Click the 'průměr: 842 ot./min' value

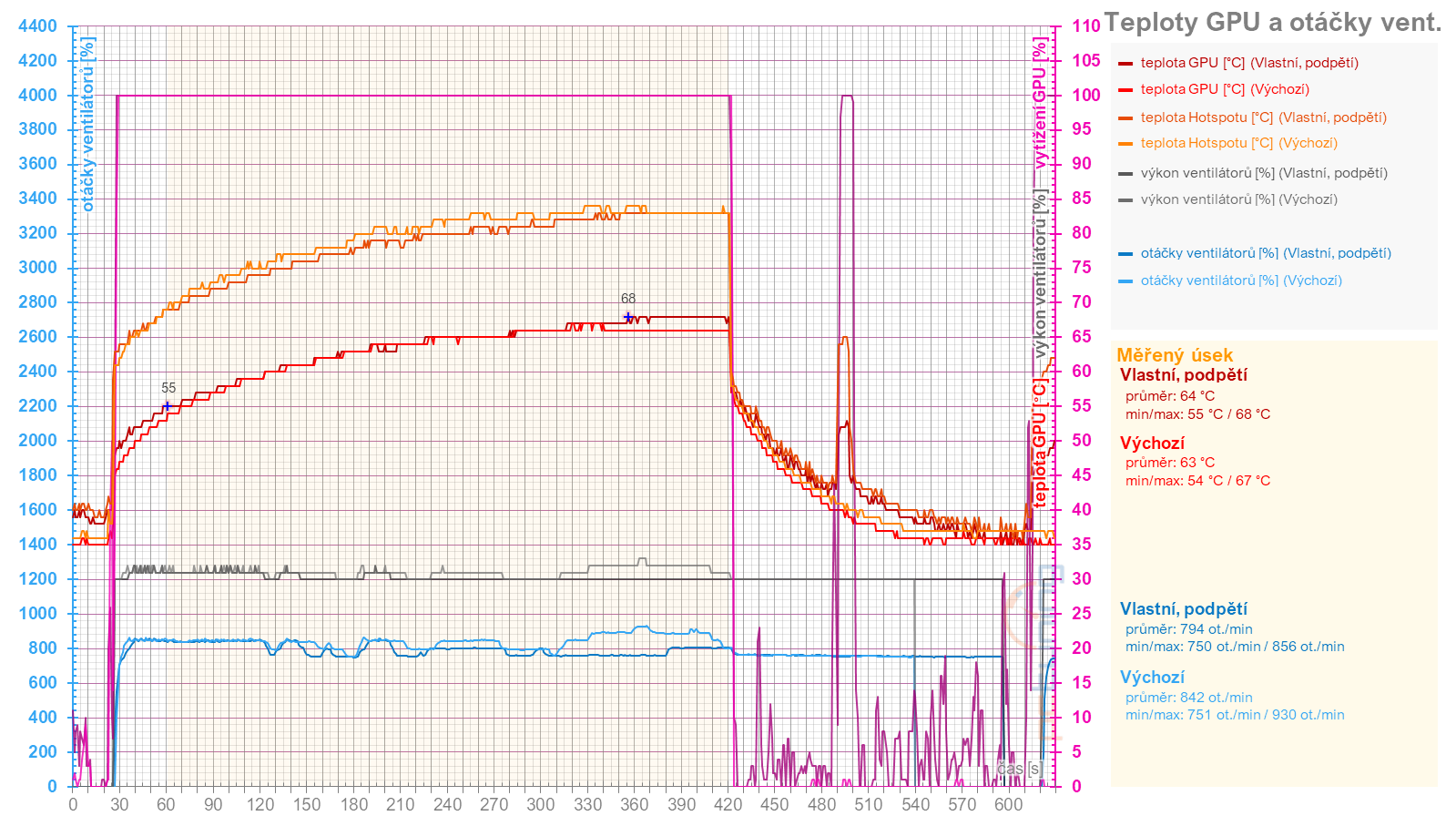1189,698
